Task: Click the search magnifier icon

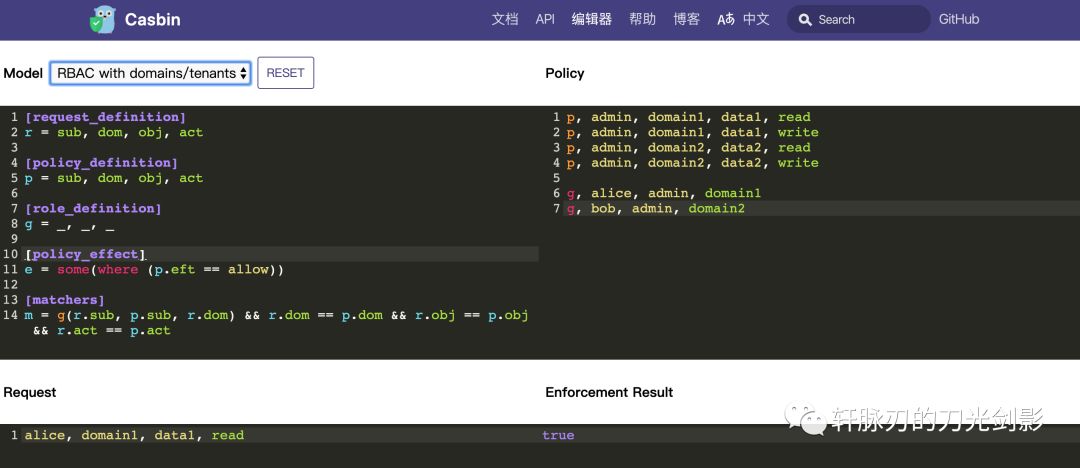Action: 805,20
